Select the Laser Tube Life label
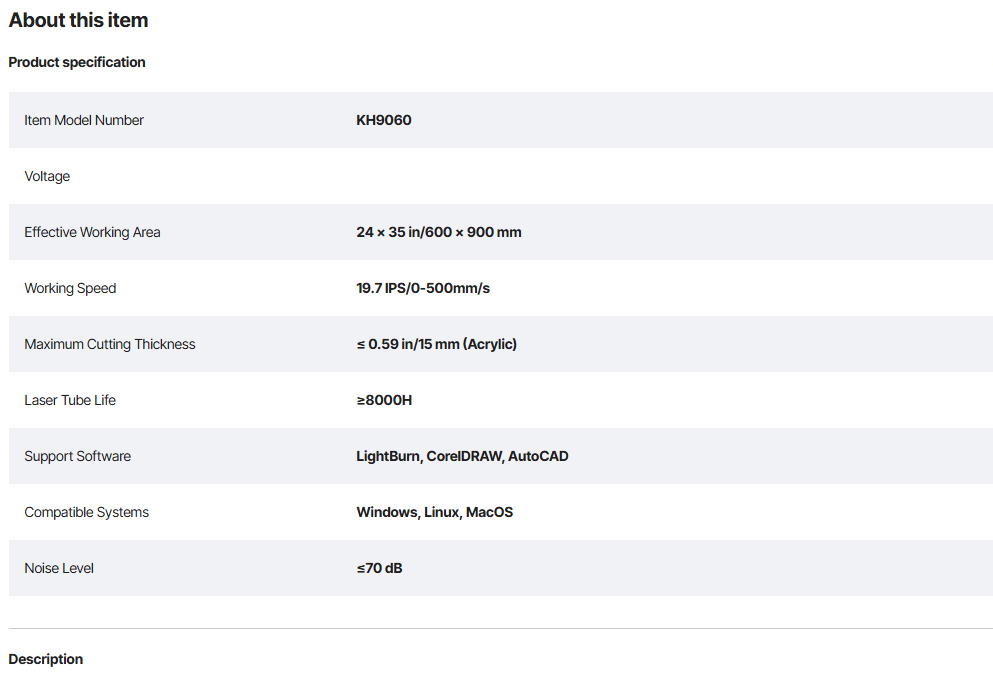 pos(70,400)
